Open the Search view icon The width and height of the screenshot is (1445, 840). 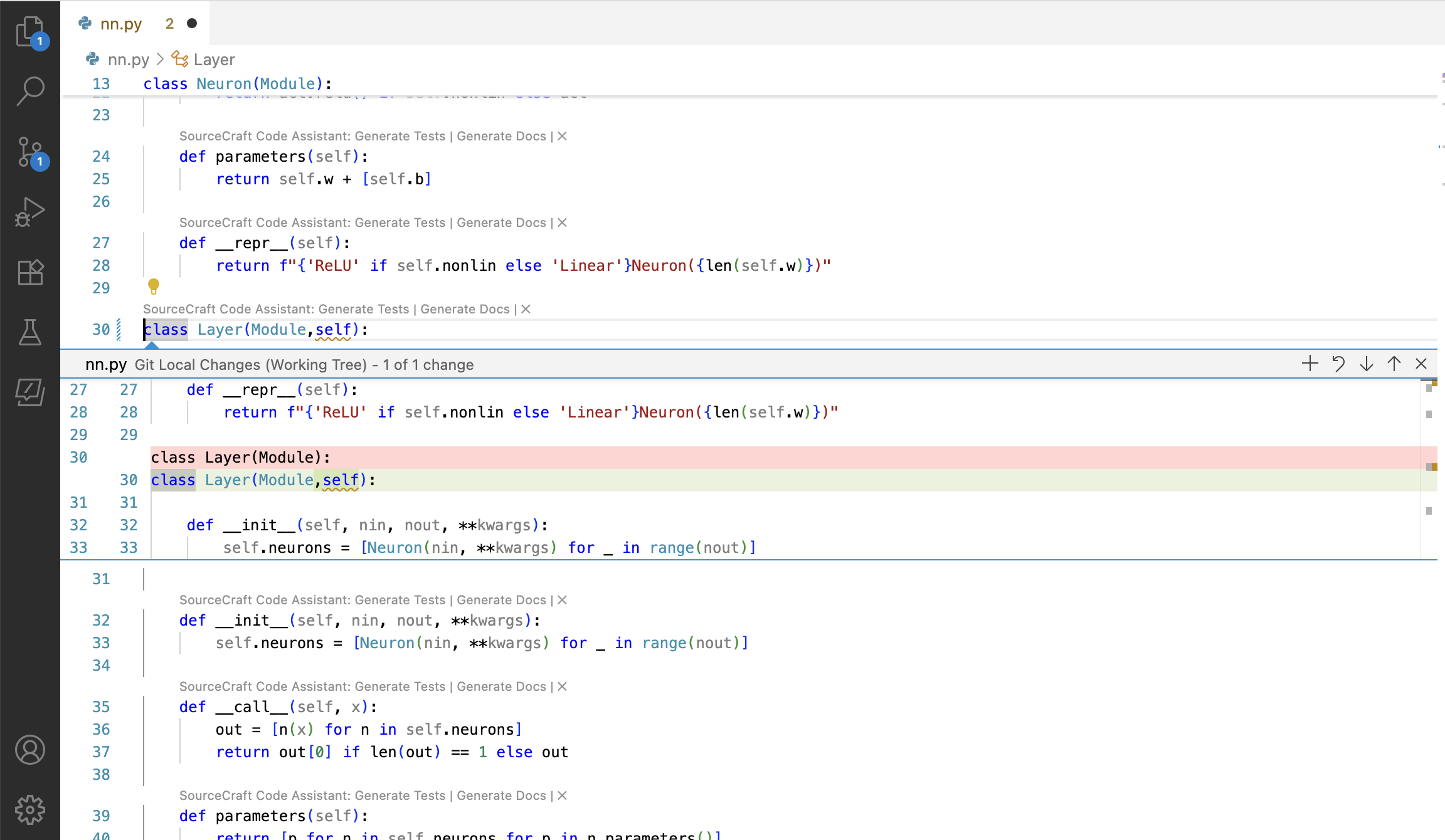[29, 91]
